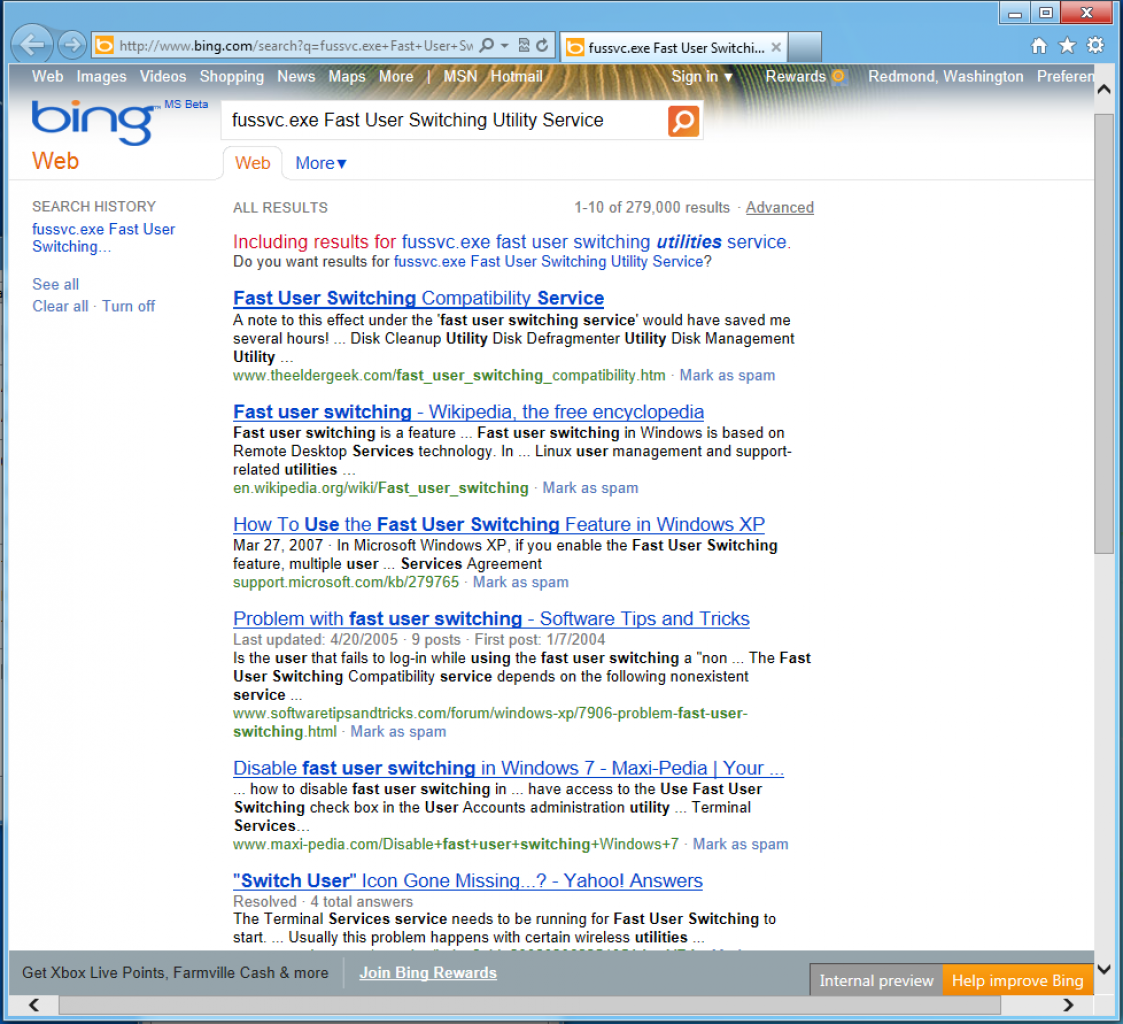
Task: Click the '1-10 of 279,000 results' count text
Action: [x=652, y=208]
